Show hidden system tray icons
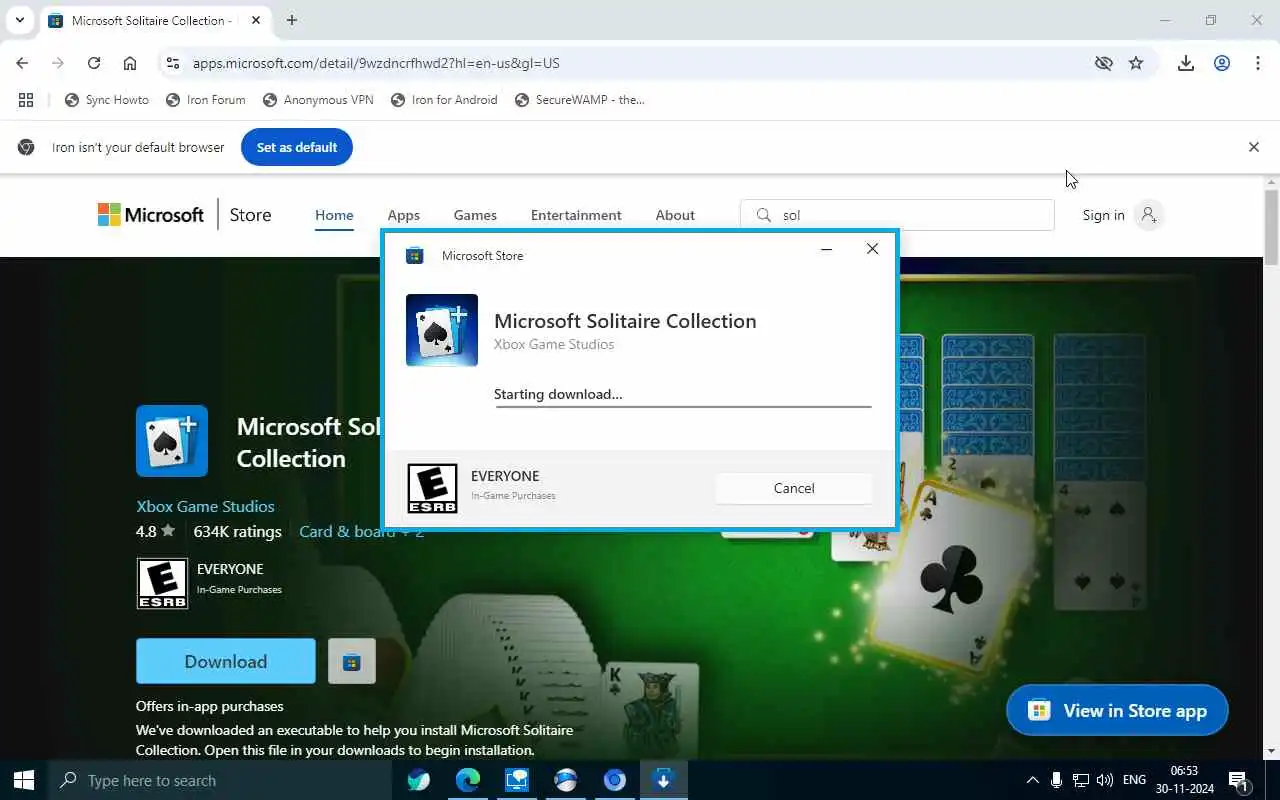Image resolution: width=1280 pixels, height=800 pixels. pyautogui.click(x=1032, y=780)
